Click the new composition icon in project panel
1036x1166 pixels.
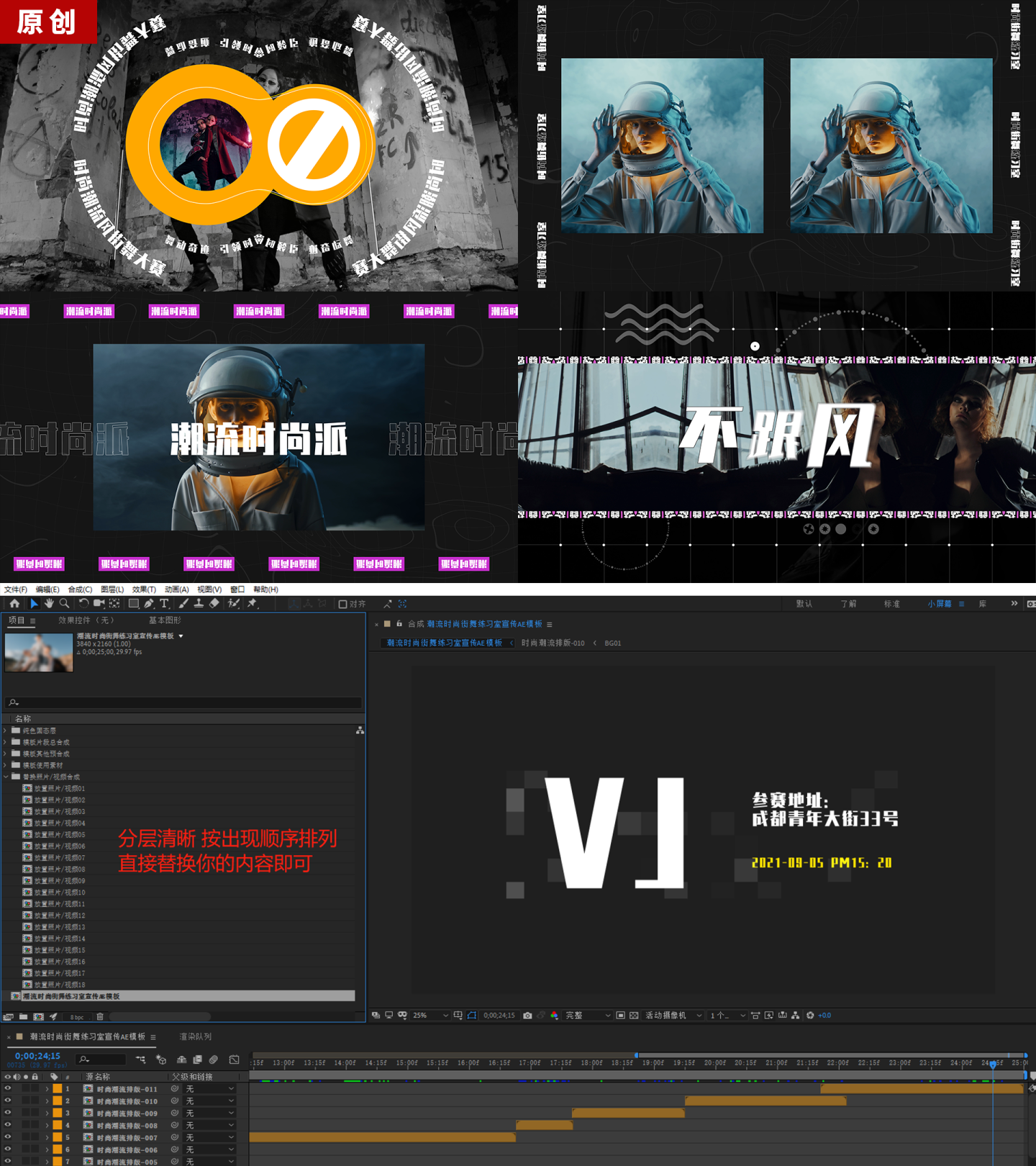coord(39,1017)
